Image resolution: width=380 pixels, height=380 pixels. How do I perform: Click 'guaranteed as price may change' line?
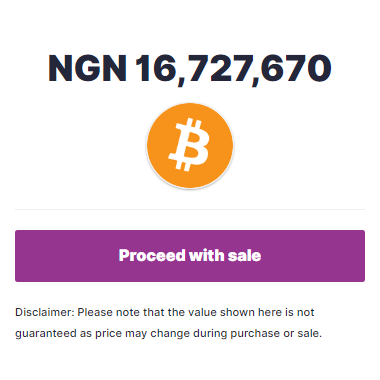coord(103,333)
